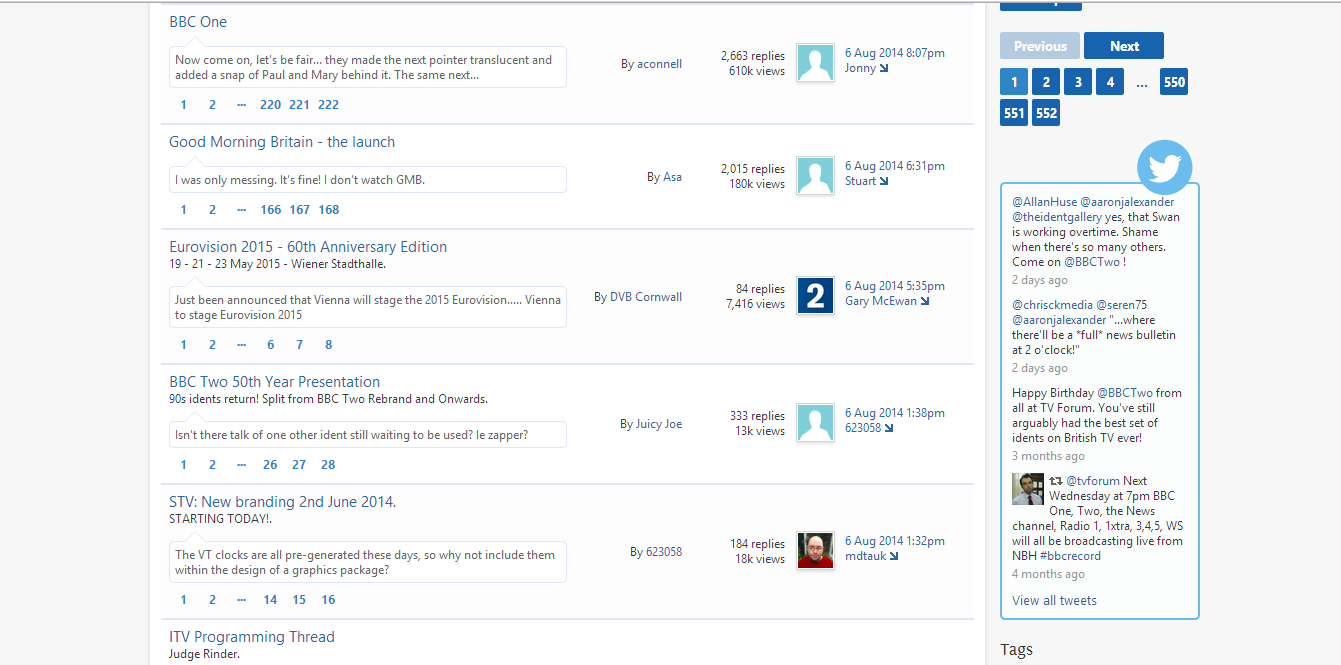Open @chrisckmedia mention in tweet
The width and height of the screenshot is (1341, 665).
tap(1052, 305)
